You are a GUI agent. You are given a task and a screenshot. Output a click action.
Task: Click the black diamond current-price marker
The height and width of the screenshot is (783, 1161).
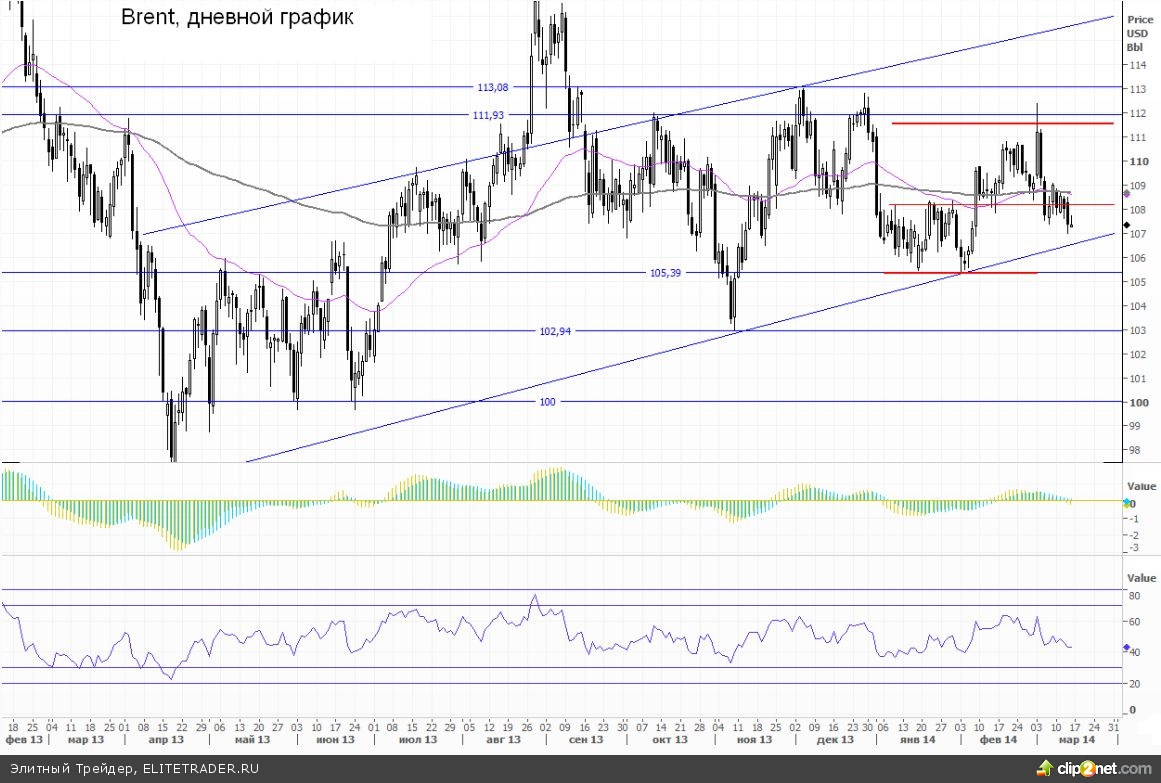click(x=1127, y=226)
